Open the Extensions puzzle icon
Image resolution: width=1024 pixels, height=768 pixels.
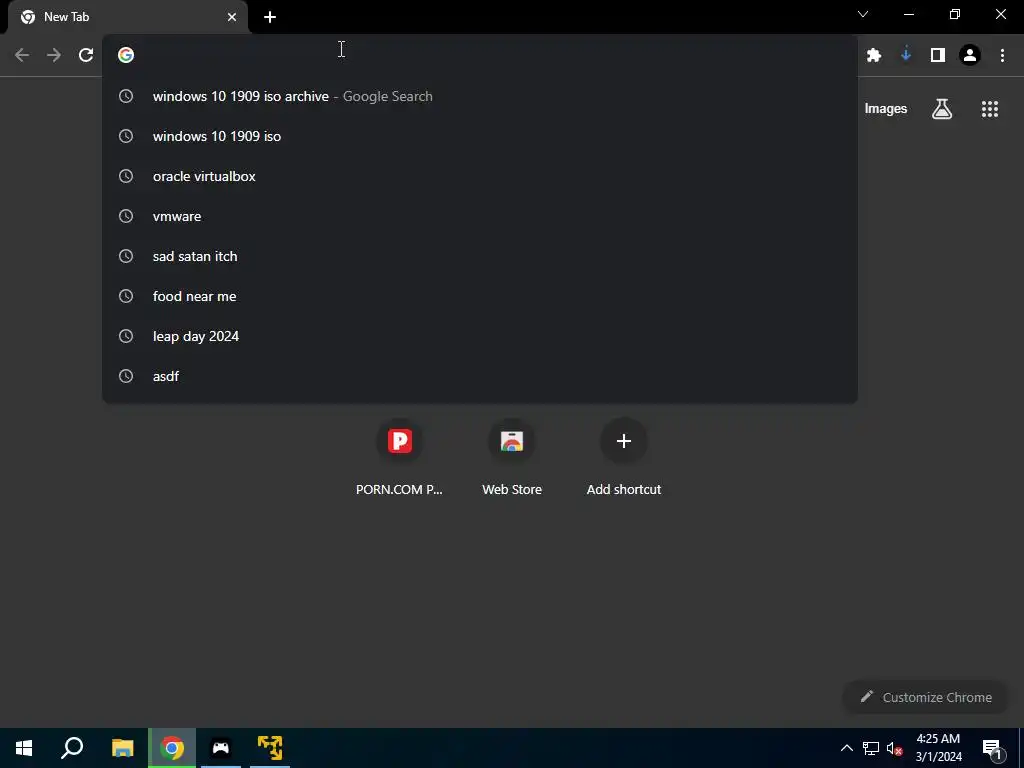click(x=874, y=56)
